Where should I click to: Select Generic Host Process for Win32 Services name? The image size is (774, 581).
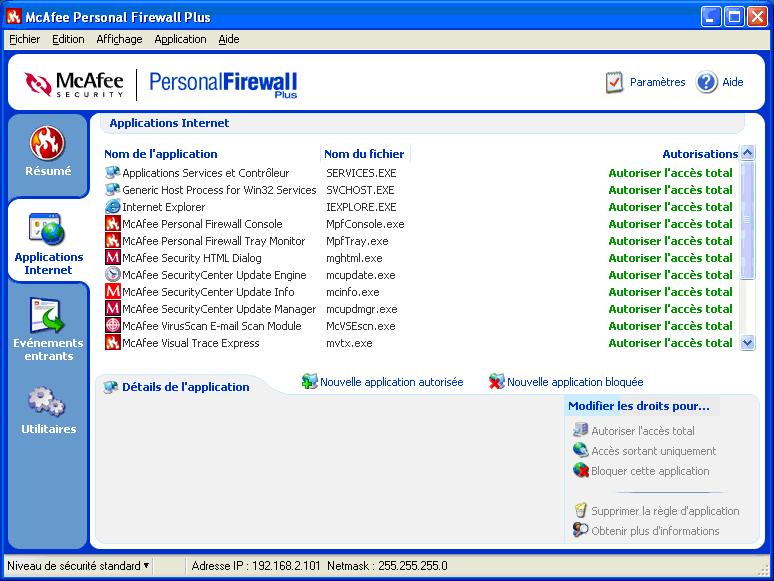pyautogui.click(x=219, y=190)
